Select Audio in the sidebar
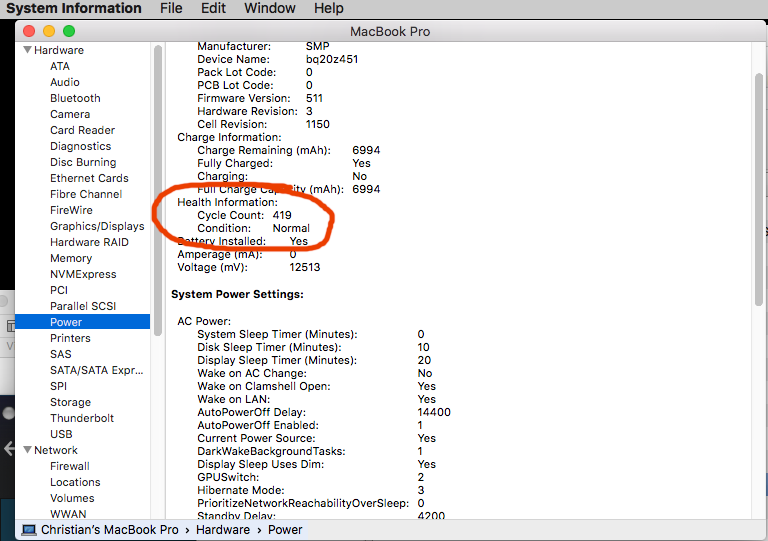The image size is (768, 541). coord(65,82)
